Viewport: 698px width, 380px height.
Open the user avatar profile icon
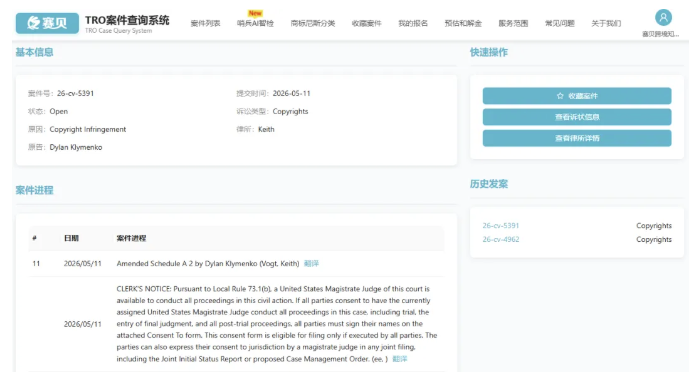(x=663, y=18)
